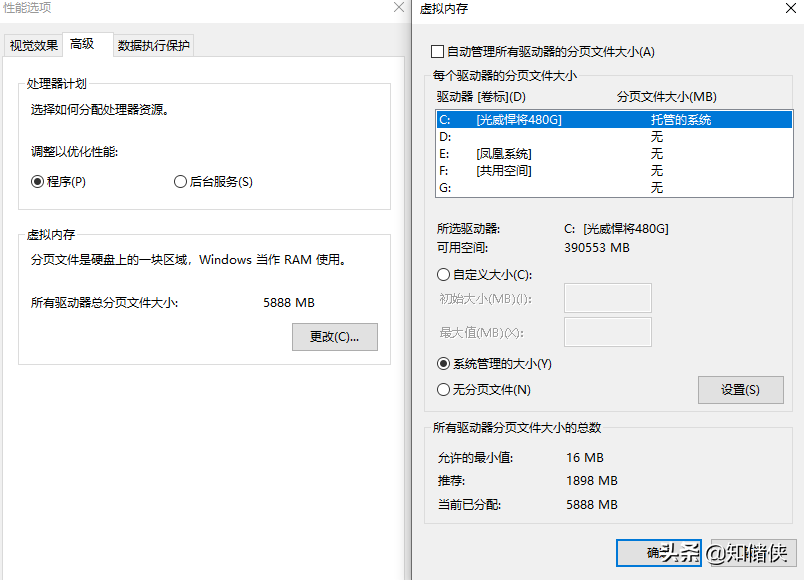Screen dimensions: 804x580
Task: Click the 初始大小(MB) input field
Action: click(607, 298)
